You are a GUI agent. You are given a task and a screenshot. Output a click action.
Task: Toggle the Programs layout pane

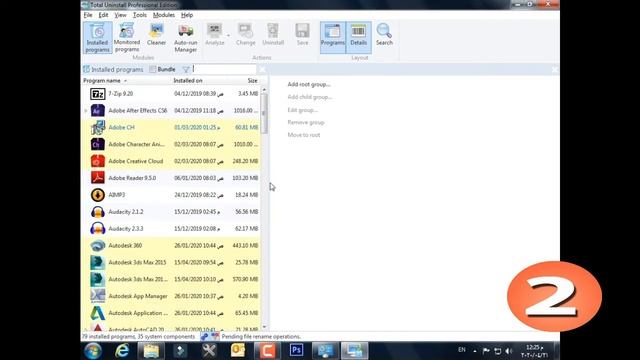[x=333, y=38]
